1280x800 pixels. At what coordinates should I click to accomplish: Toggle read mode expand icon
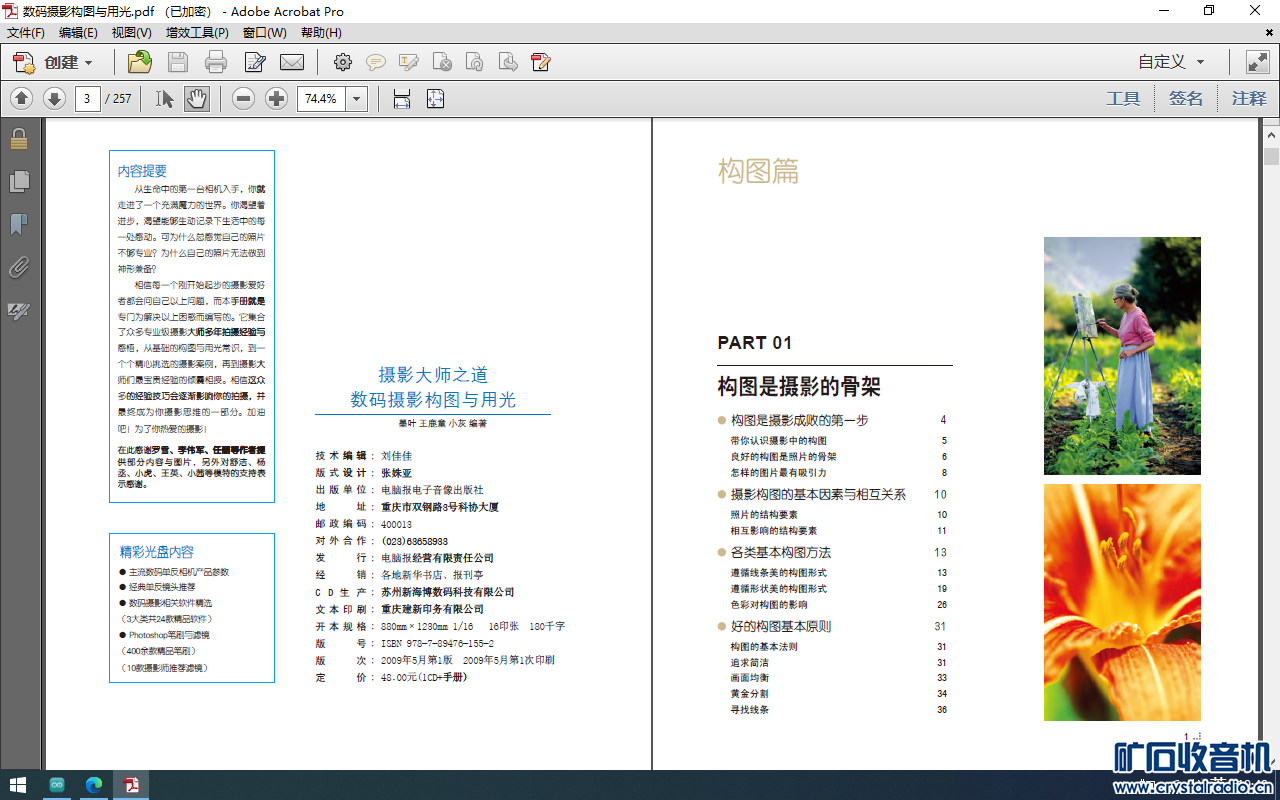[x=1257, y=62]
